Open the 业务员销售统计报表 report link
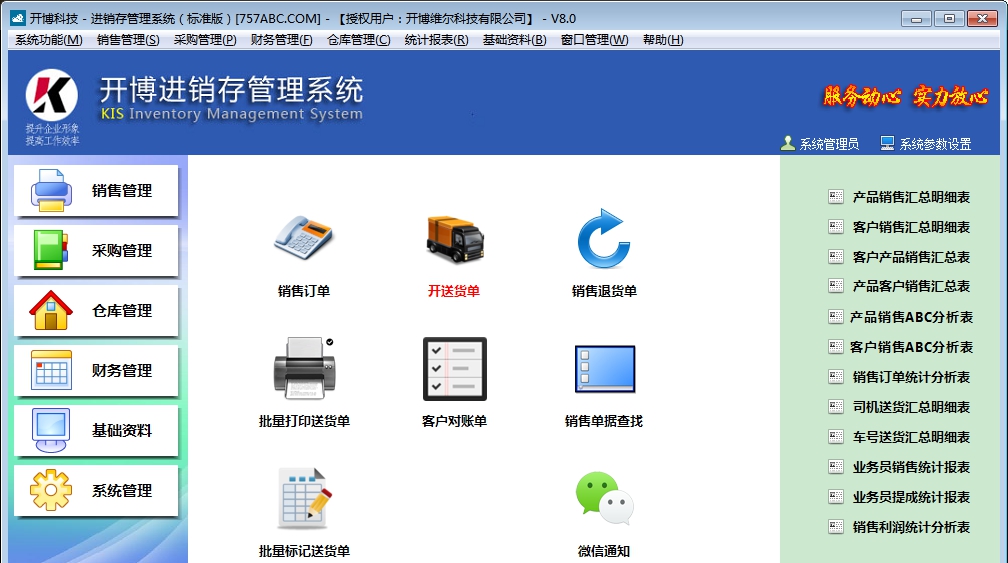This screenshot has width=1008, height=563. (911, 467)
